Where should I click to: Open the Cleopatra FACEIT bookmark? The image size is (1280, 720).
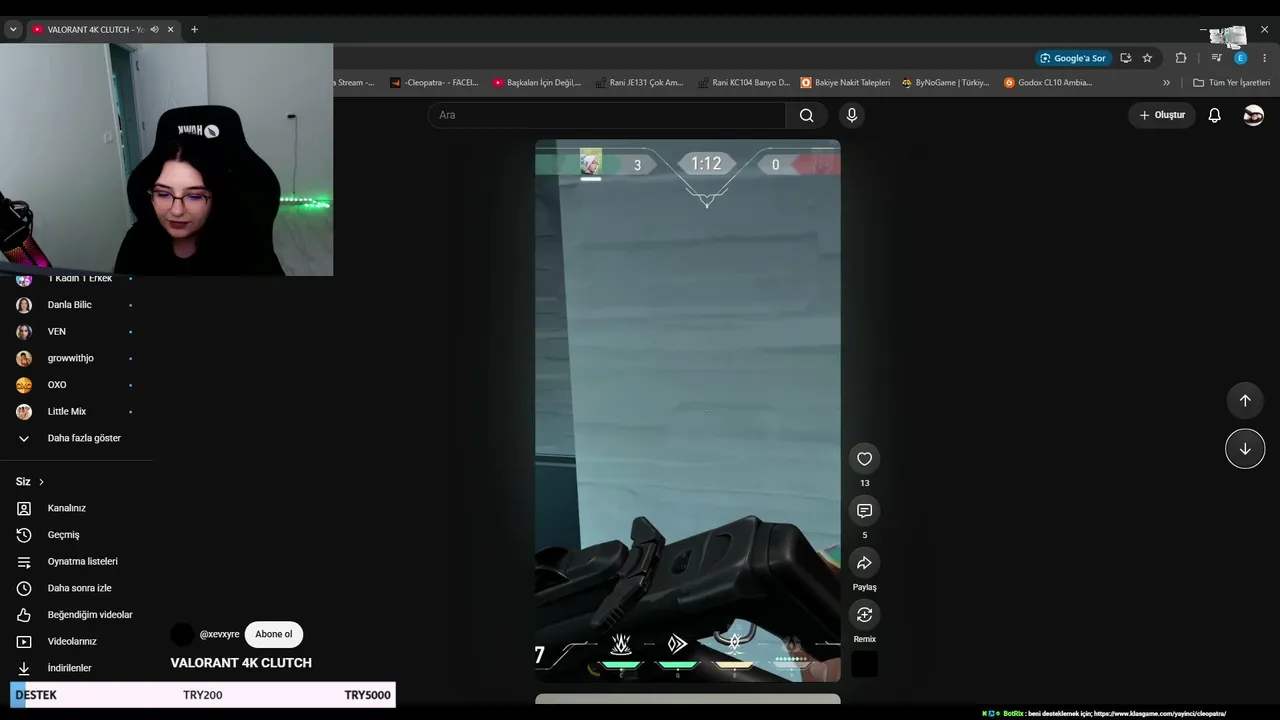pos(434,83)
